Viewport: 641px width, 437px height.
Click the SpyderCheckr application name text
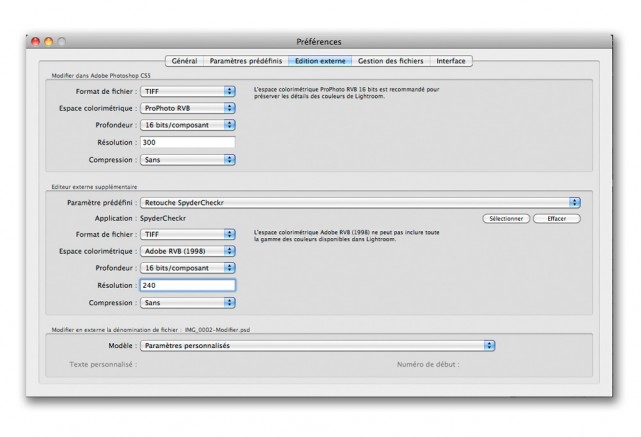coord(163,218)
